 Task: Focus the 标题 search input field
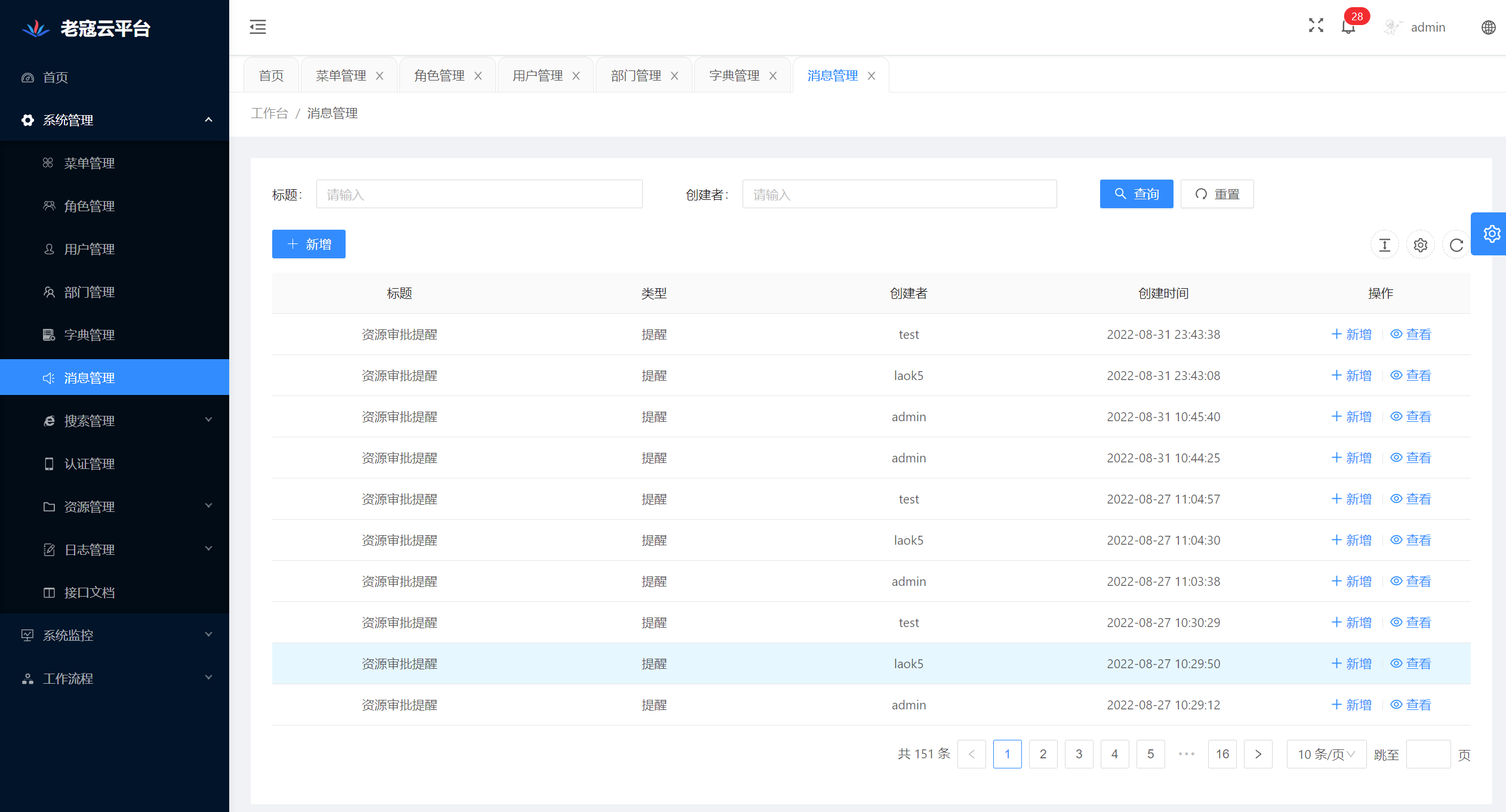click(479, 194)
